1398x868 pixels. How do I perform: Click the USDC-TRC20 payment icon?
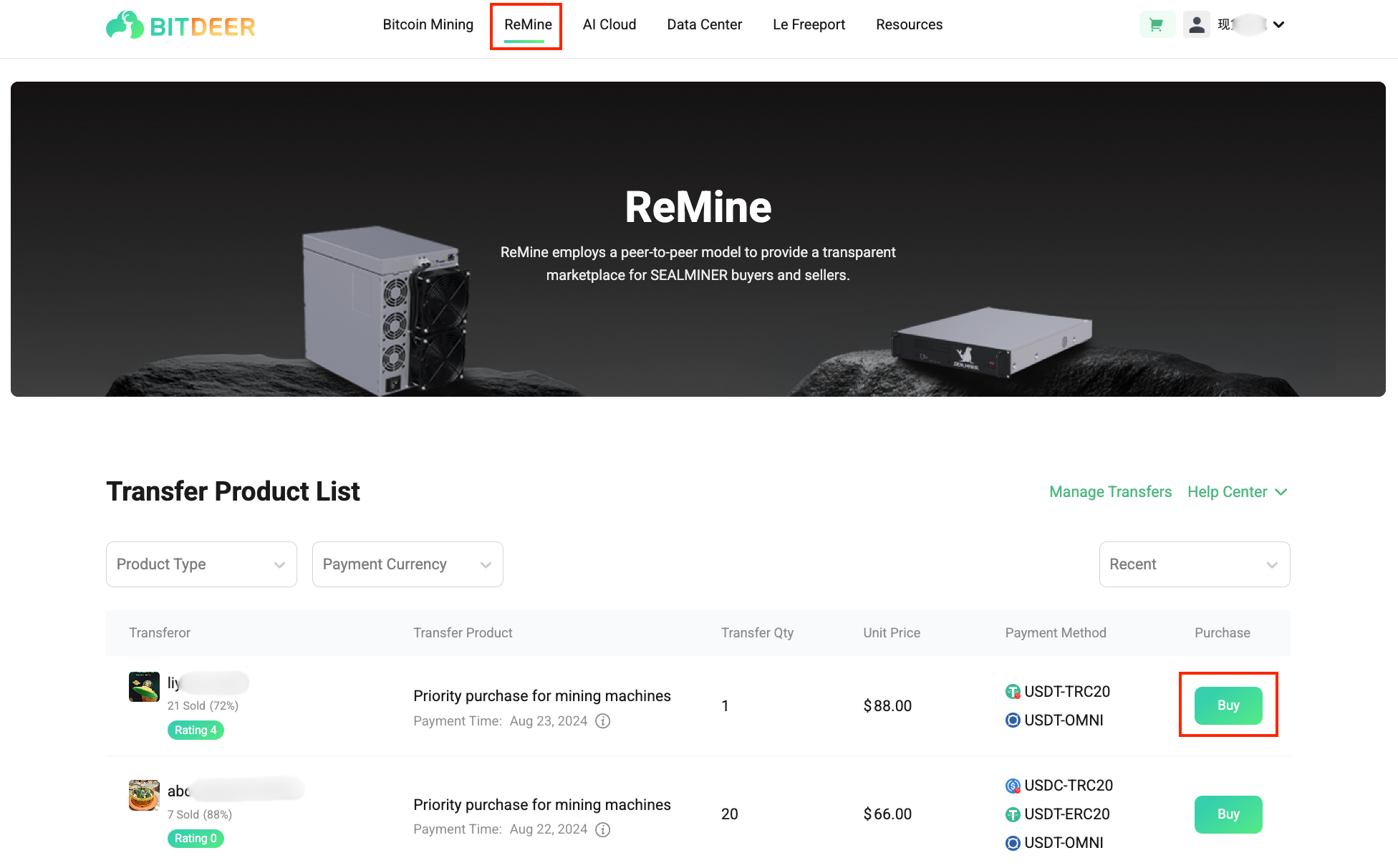1013,786
